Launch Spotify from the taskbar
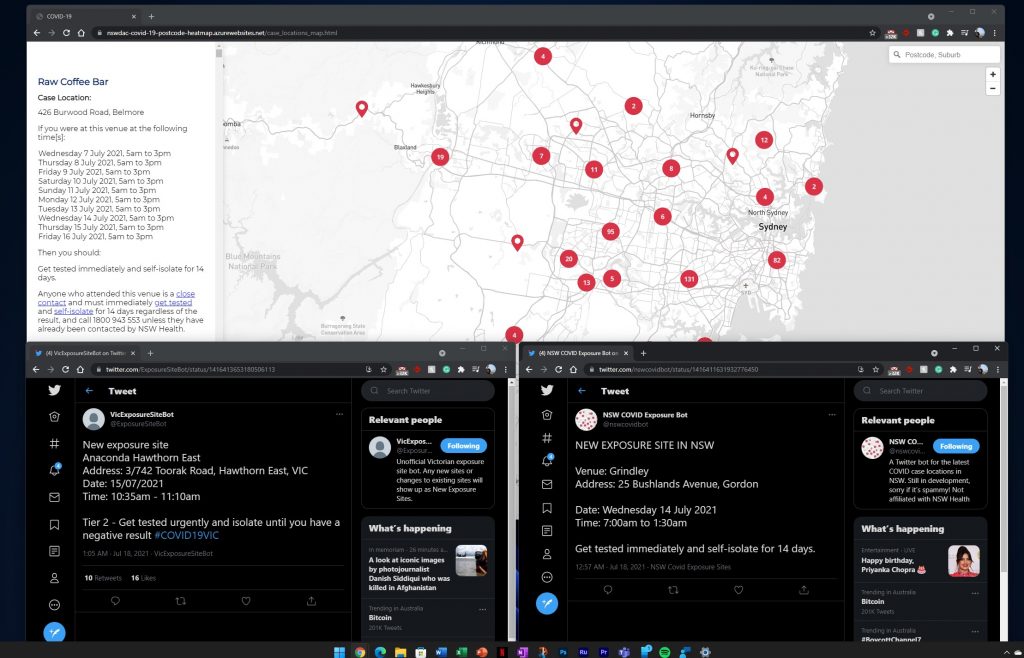Screen dimensions: 1024x658 (665, 651)
